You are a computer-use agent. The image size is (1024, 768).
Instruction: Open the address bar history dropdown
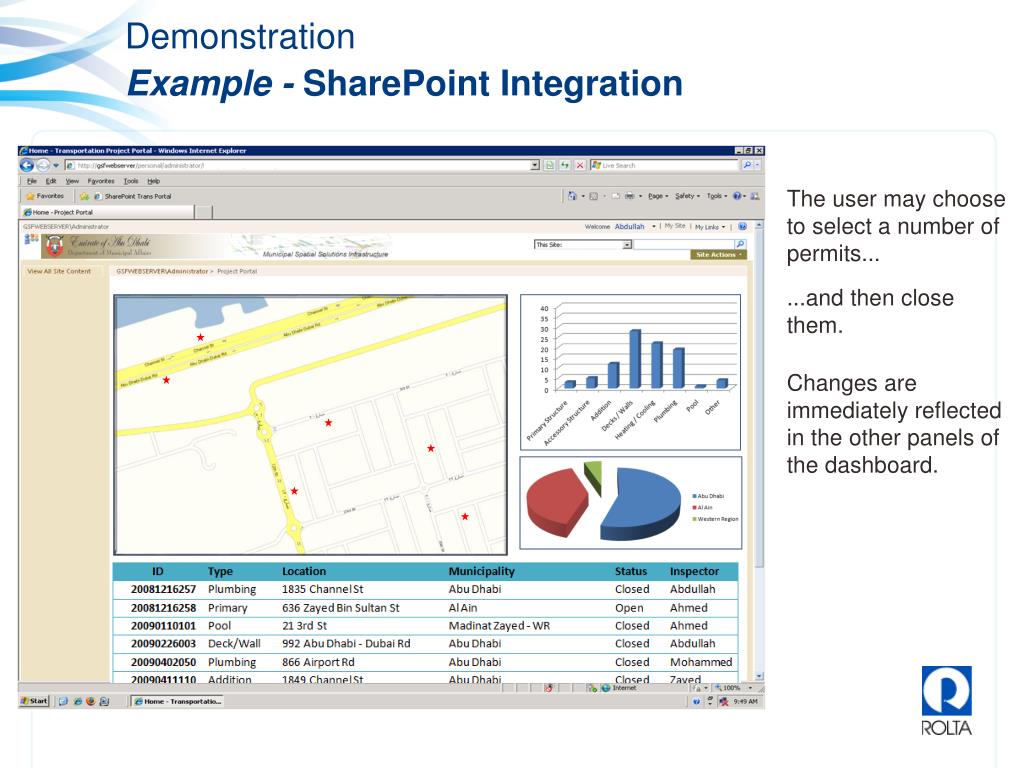pyautogui.click(x=535, y=165)
